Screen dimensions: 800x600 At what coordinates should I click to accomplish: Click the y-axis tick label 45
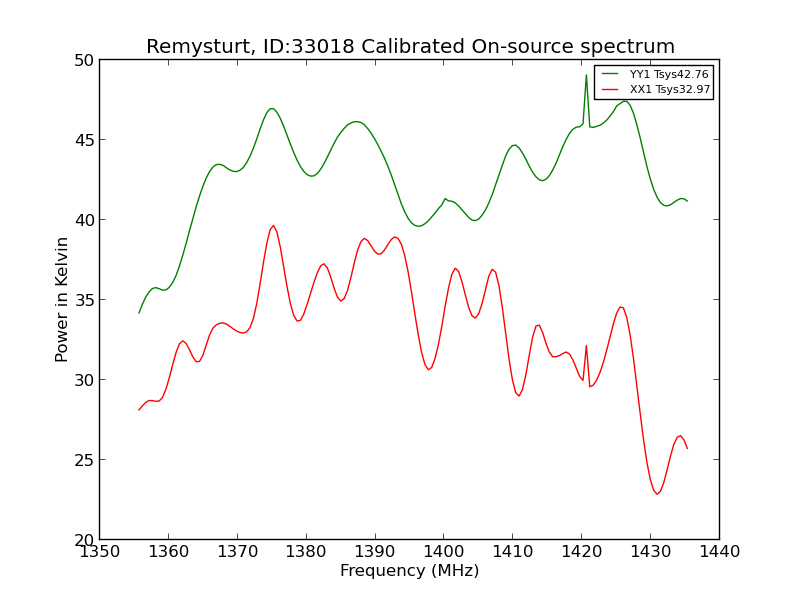tap(84, 140)
